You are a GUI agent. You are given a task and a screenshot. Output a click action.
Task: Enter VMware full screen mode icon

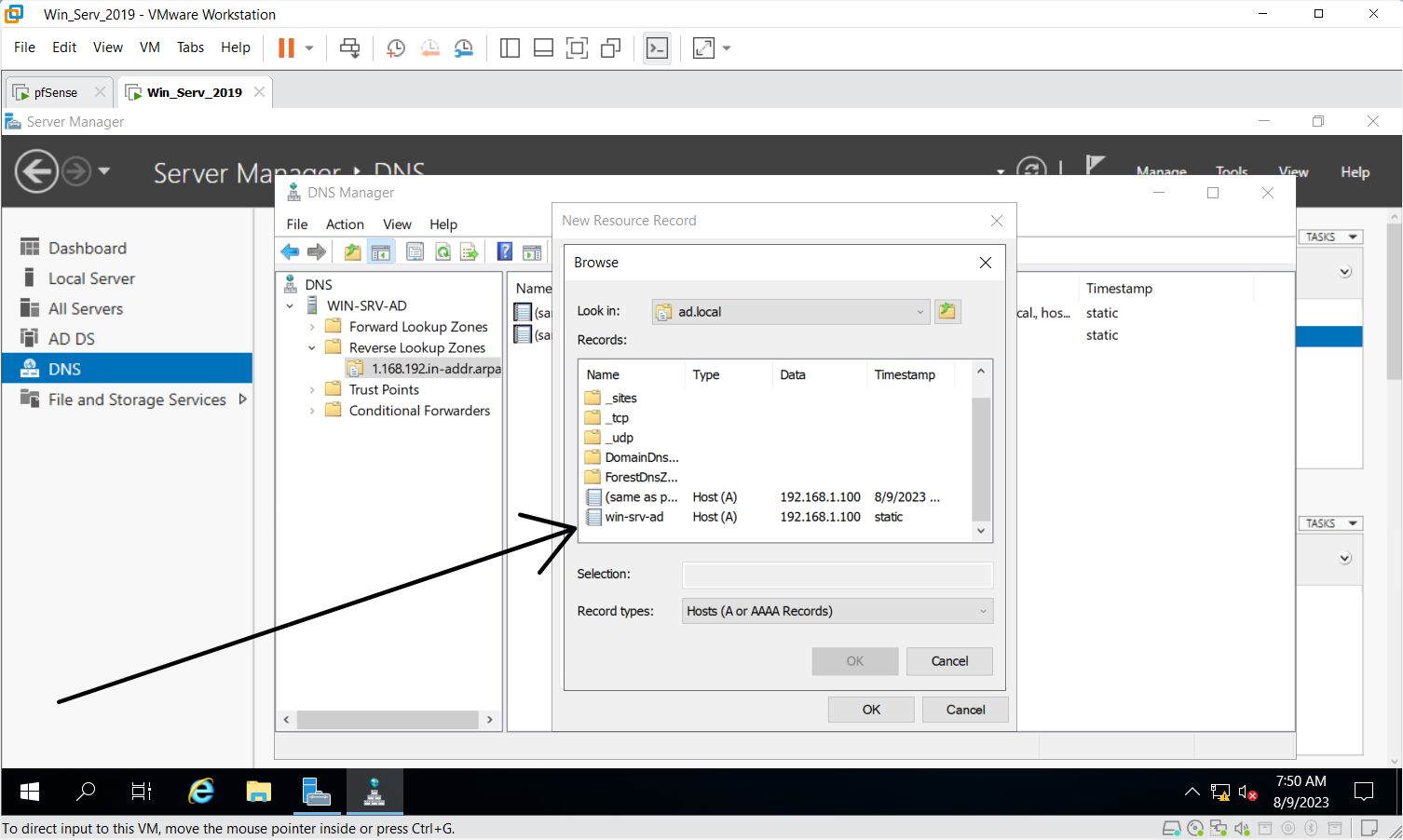577,47
